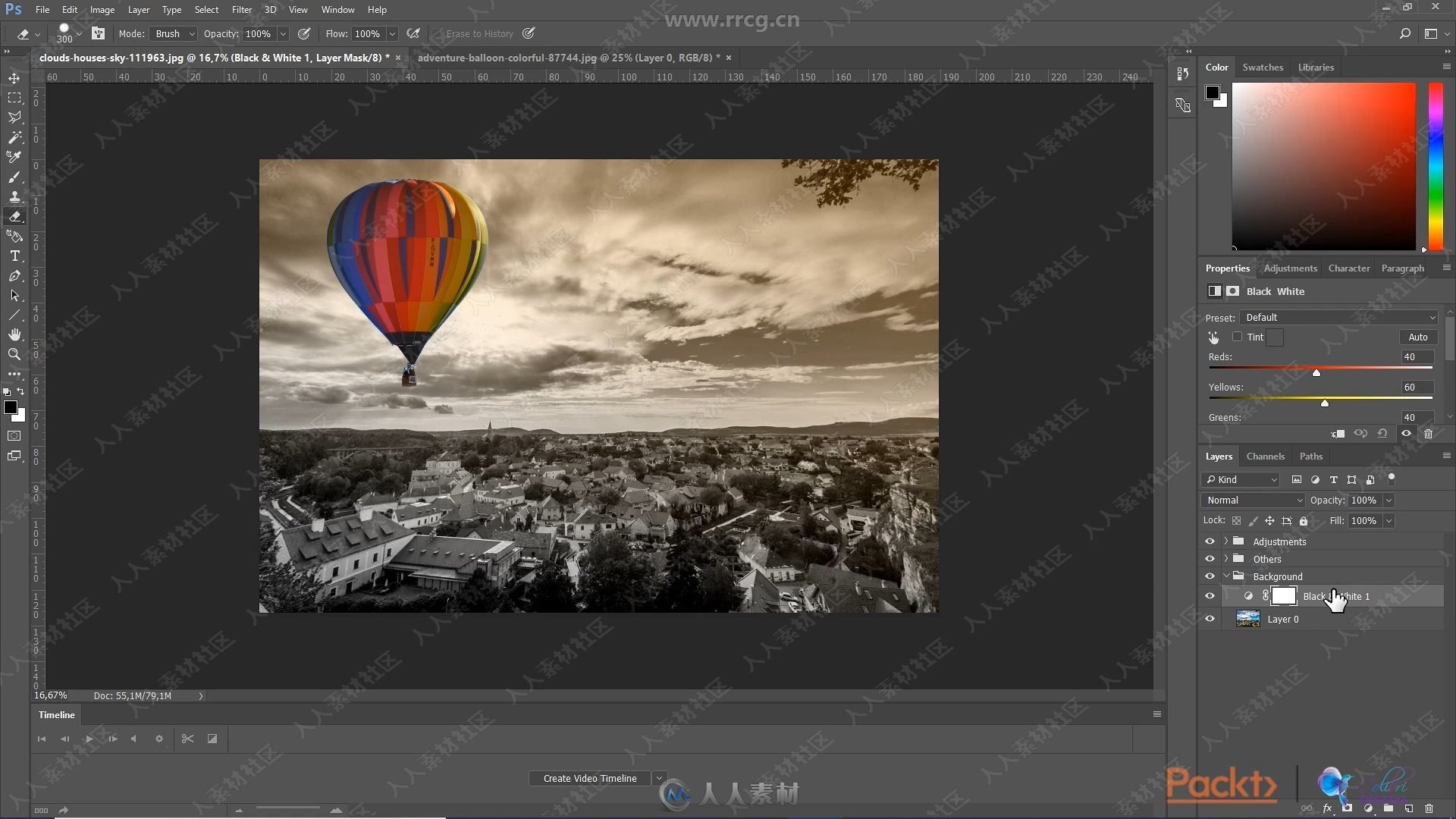Open the Preset dropdown in Properties
This screenshot has height=819, width=1456.
point(1338,317)
